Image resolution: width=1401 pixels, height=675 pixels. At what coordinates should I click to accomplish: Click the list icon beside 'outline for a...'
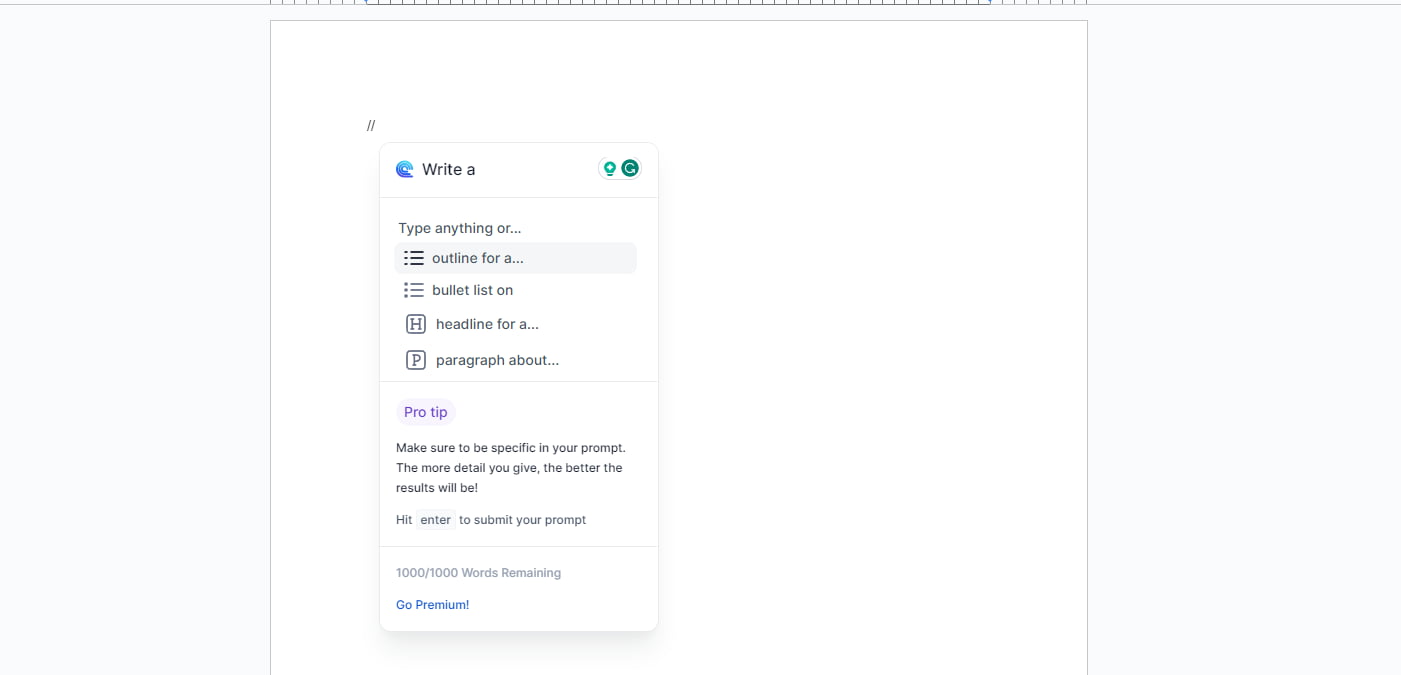pos(413,257)
